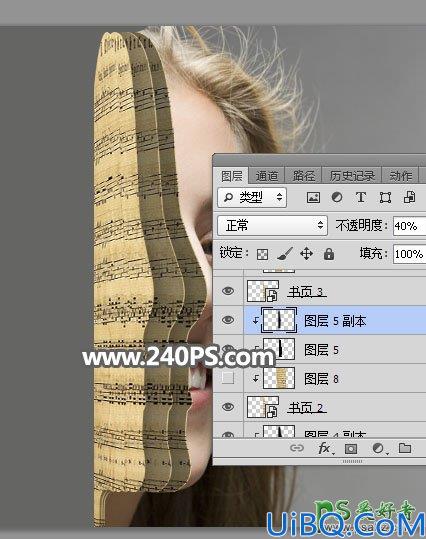Open the fx layer style menu
Image resolution: width=426 pixels, height=539 pixels.
325,448
